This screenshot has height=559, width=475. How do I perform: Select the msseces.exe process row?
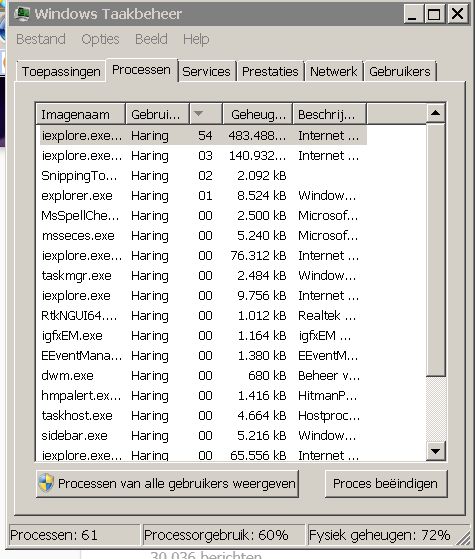[203, 236]
